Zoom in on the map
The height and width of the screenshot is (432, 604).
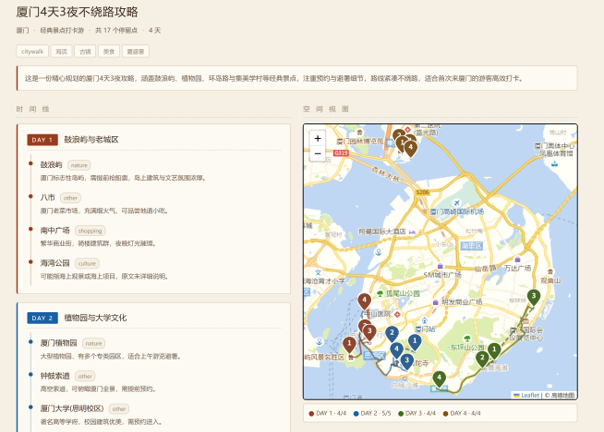[x=317, y=138]
